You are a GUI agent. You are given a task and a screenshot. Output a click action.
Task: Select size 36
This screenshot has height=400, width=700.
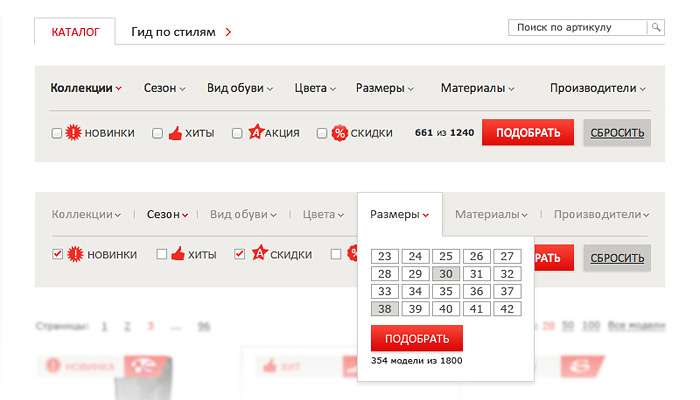pos(476,291)
